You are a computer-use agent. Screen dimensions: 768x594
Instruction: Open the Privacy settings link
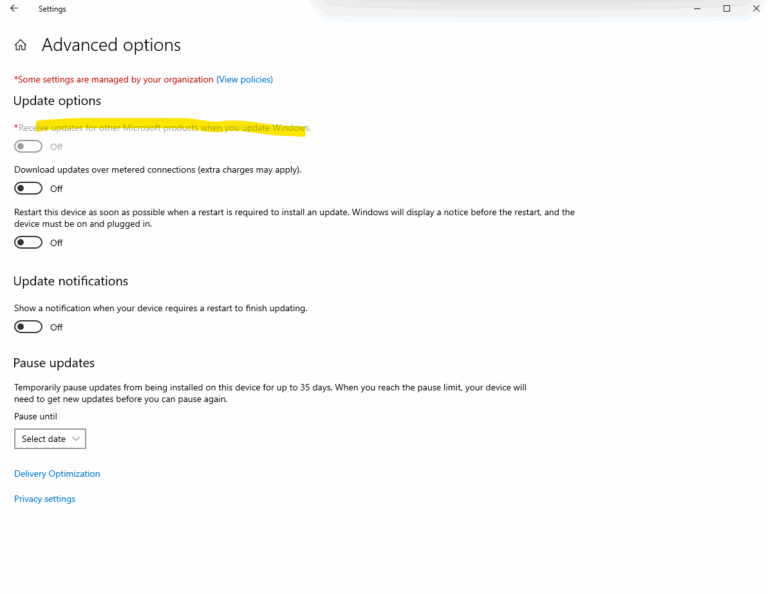pyautogui.click(x=45, y=499)
